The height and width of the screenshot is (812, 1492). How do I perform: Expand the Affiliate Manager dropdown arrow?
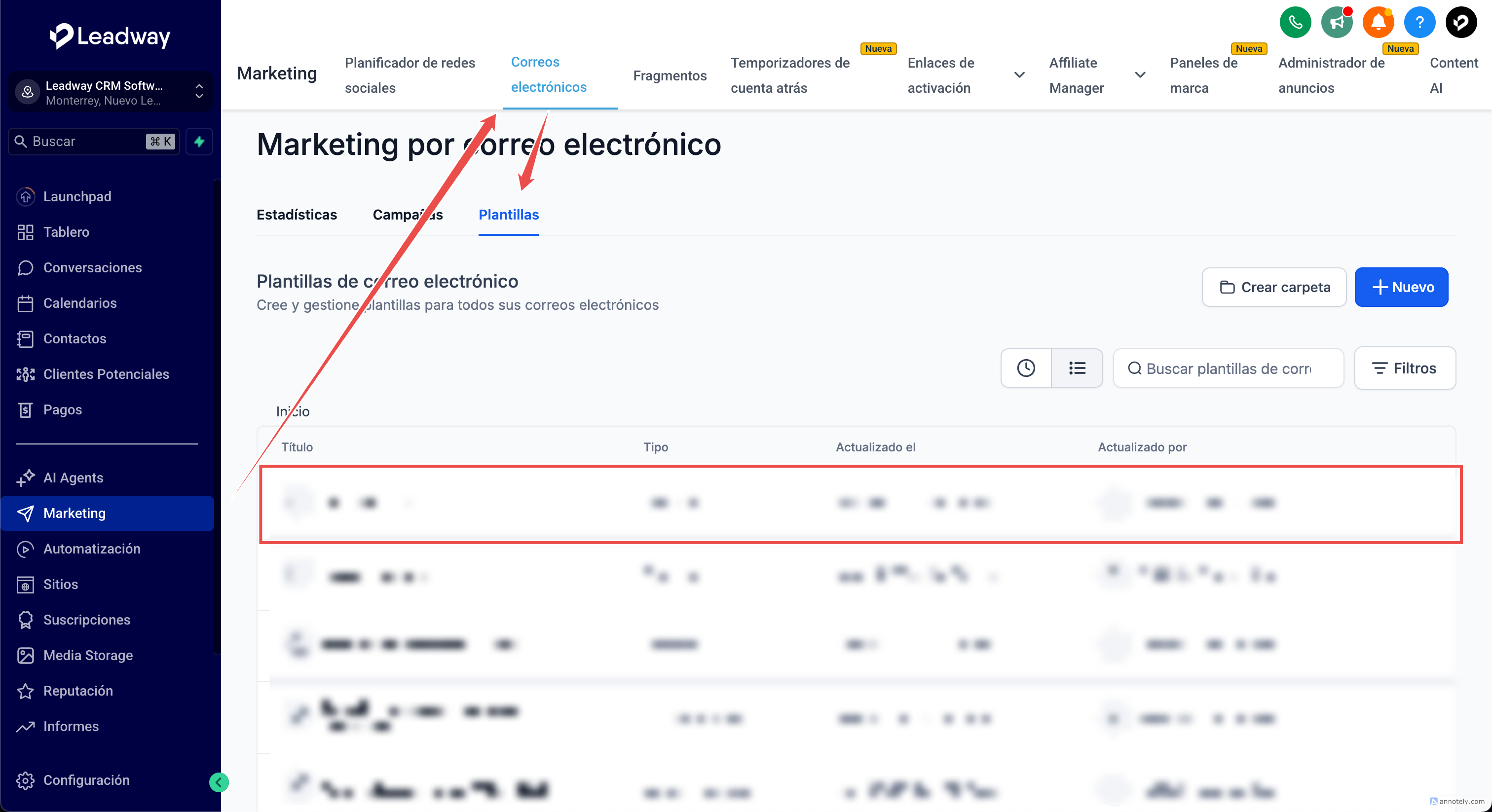1140,74
